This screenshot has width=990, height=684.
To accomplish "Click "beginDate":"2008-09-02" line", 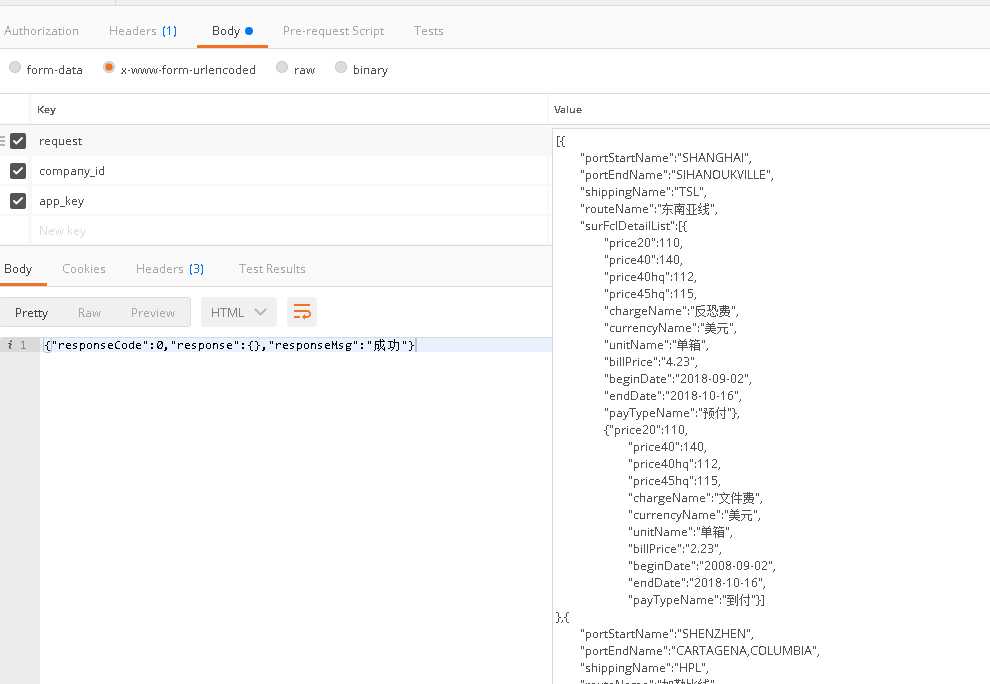I will point(702,566).
